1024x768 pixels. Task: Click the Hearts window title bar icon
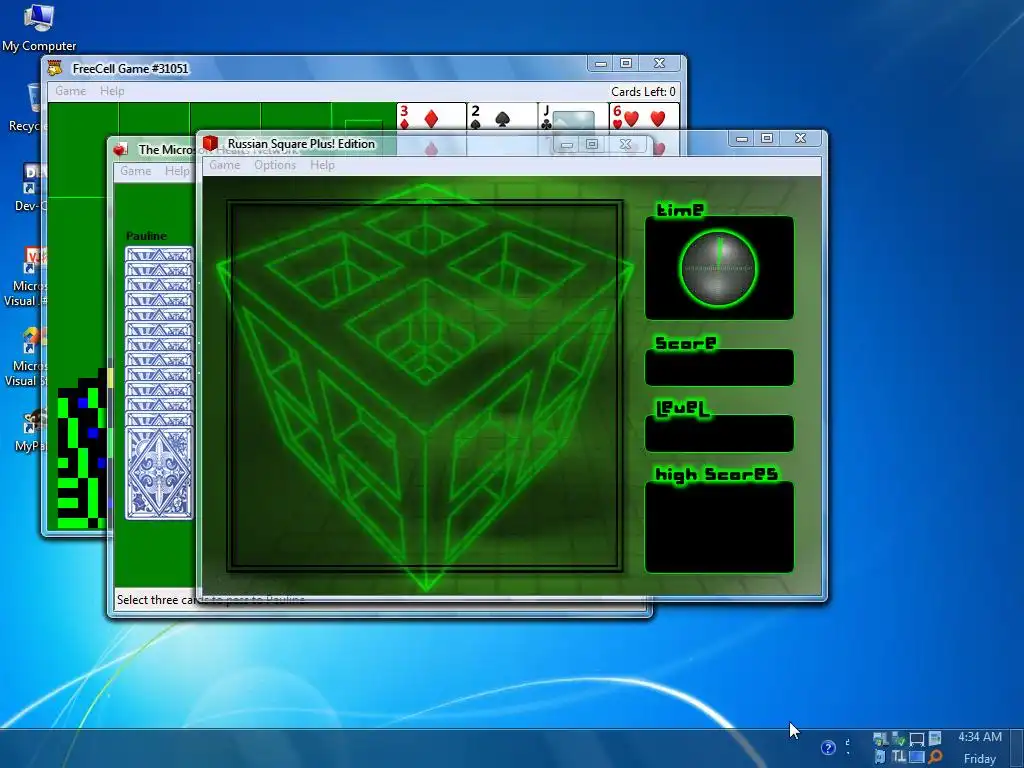pyautogui.click(x=120, y=150)
